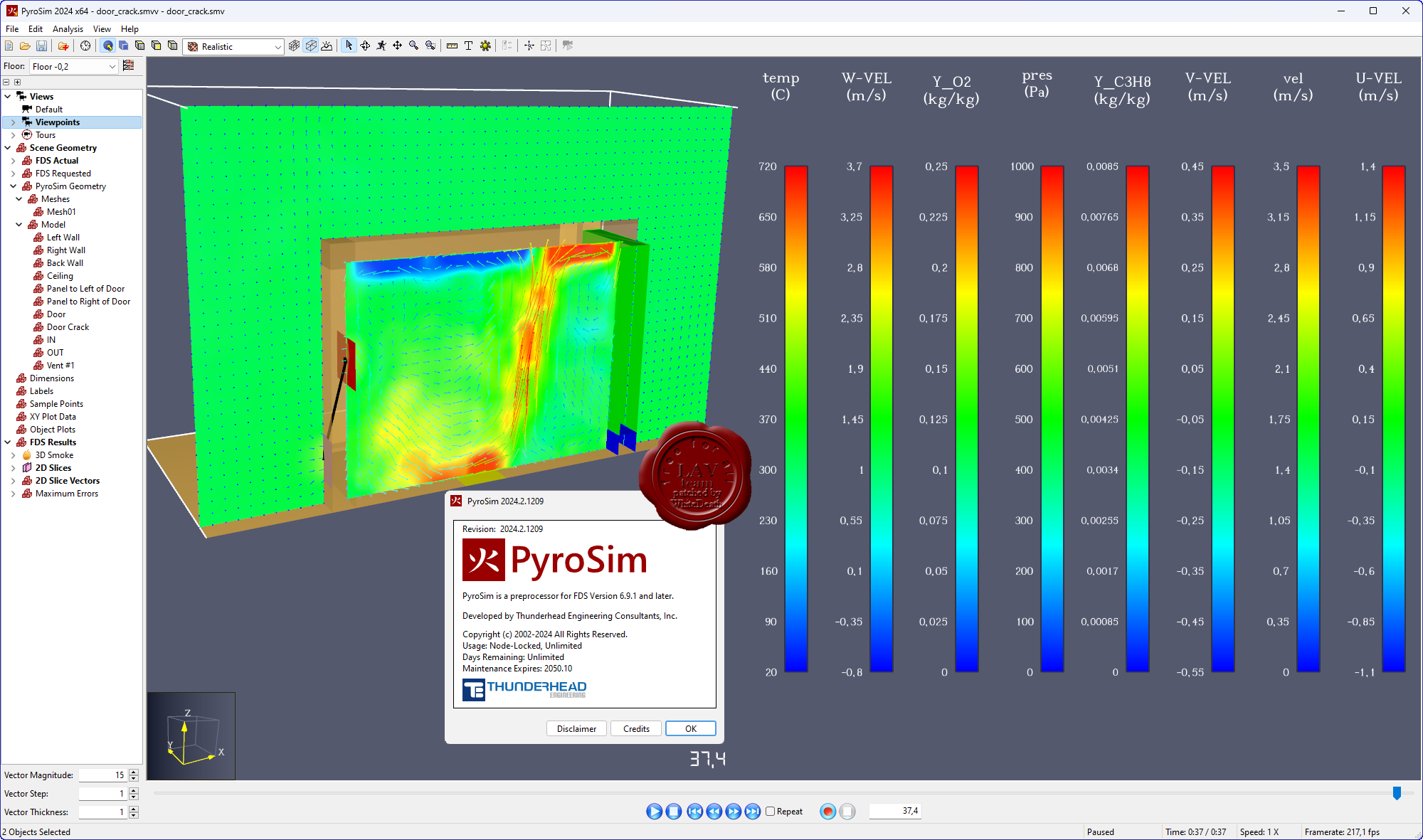The image size is (1423, 840).
Task: Open the Edit menu
Action: point(36,29)
